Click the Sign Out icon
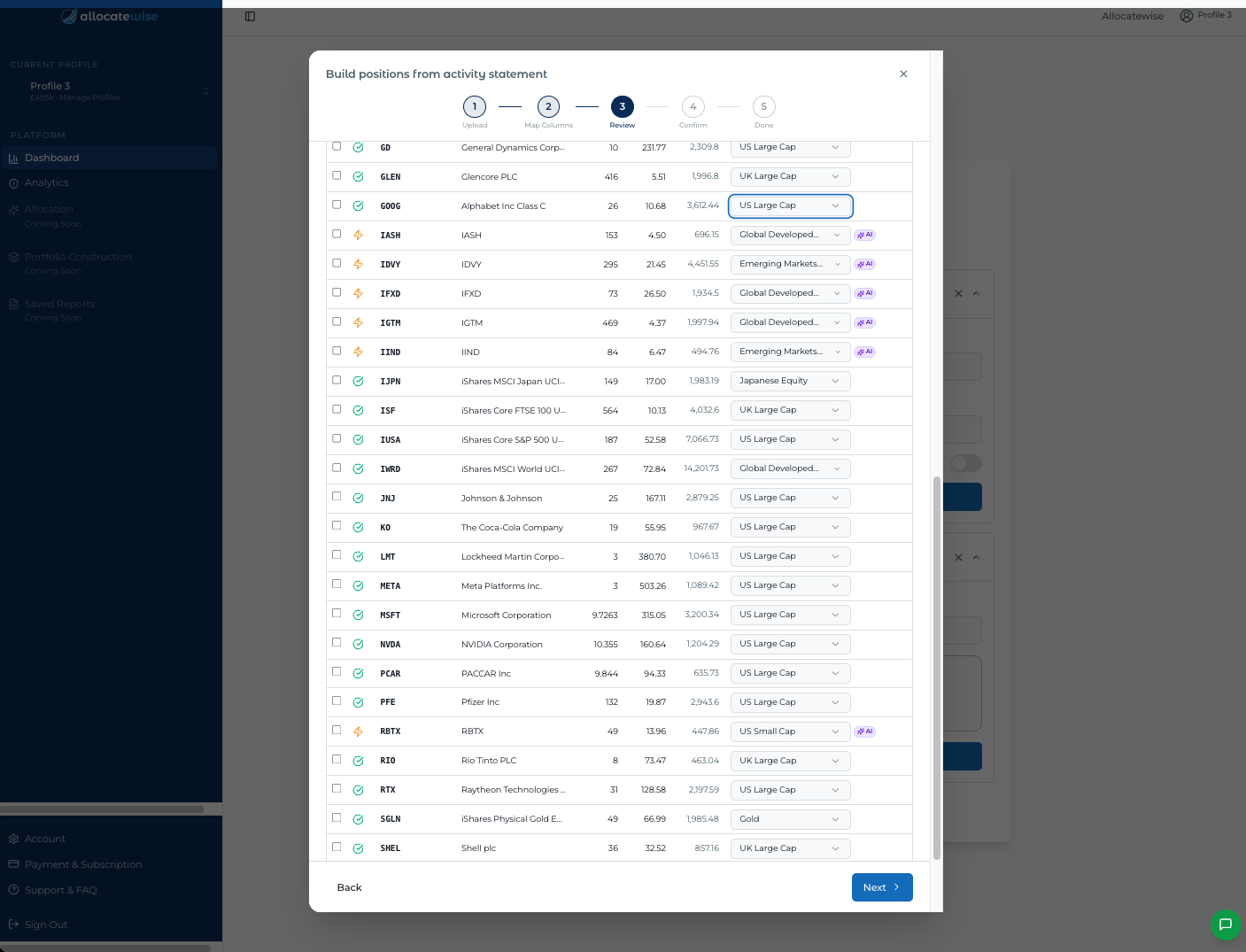The width and height of the screenshot is (1246, 952). pos(13,925)
